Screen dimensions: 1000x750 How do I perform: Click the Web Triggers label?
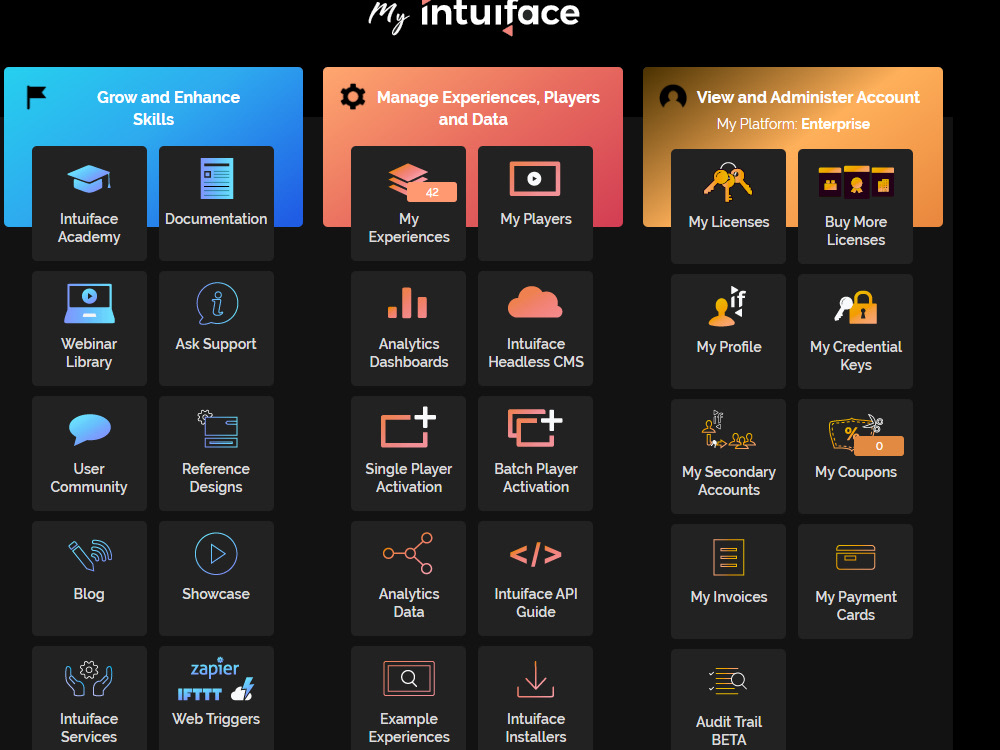216,719
